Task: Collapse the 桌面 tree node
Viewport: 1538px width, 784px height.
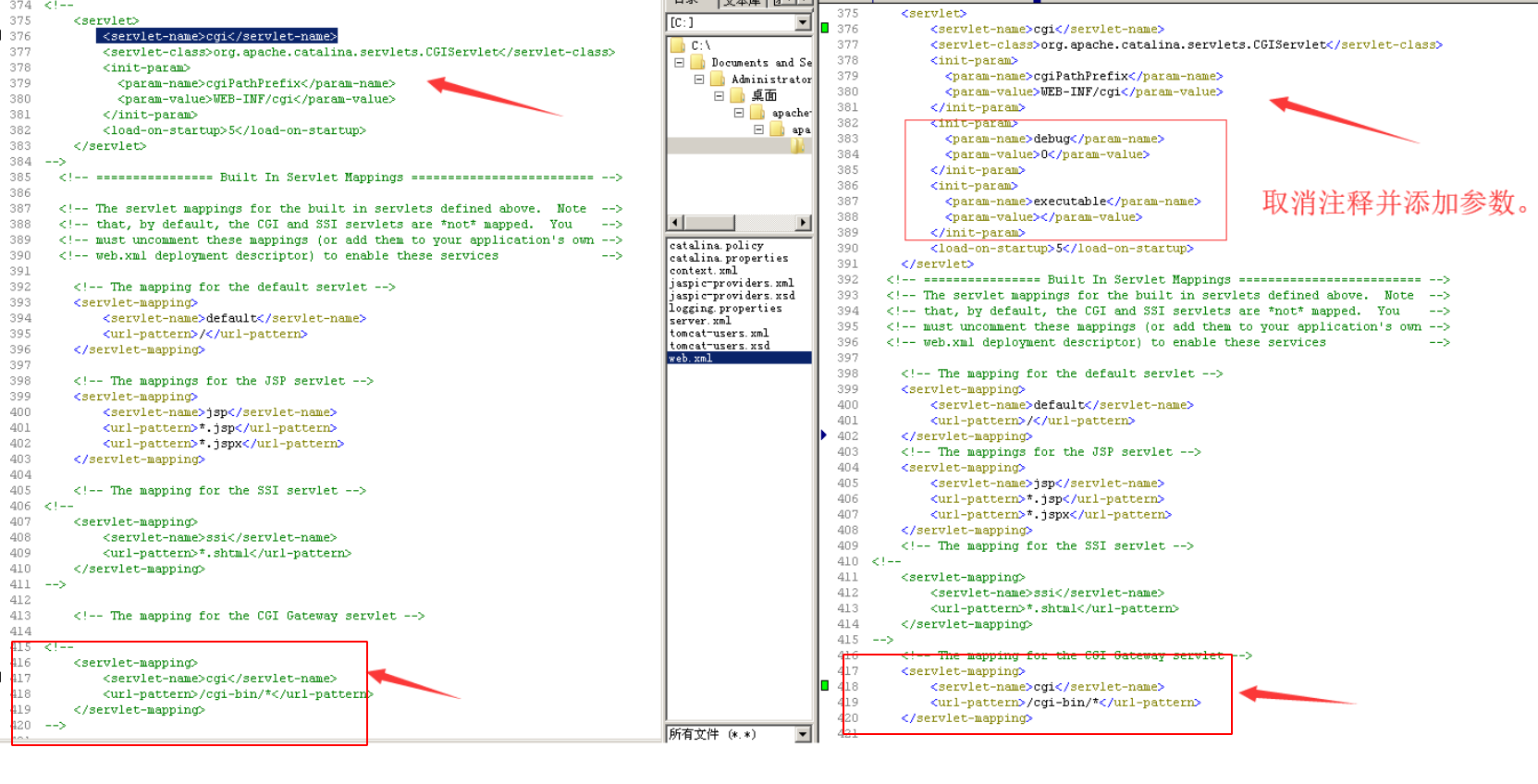Action: tap(719, 96)
